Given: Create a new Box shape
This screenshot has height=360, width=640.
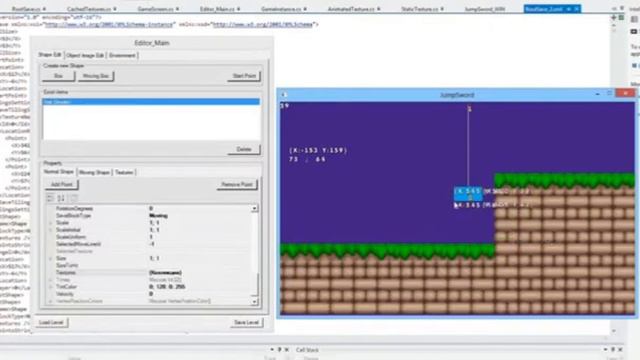Looking at the screenshot, I should pyautogui.click(x=58, y=76).
